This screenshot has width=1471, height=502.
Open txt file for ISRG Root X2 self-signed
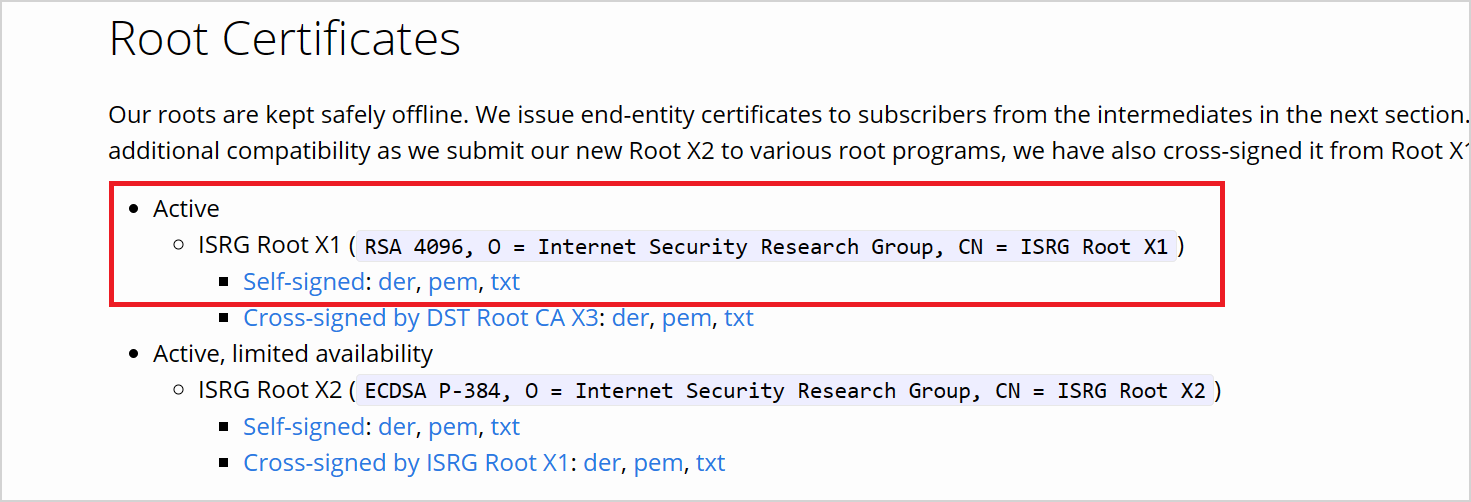click(505, 427)
